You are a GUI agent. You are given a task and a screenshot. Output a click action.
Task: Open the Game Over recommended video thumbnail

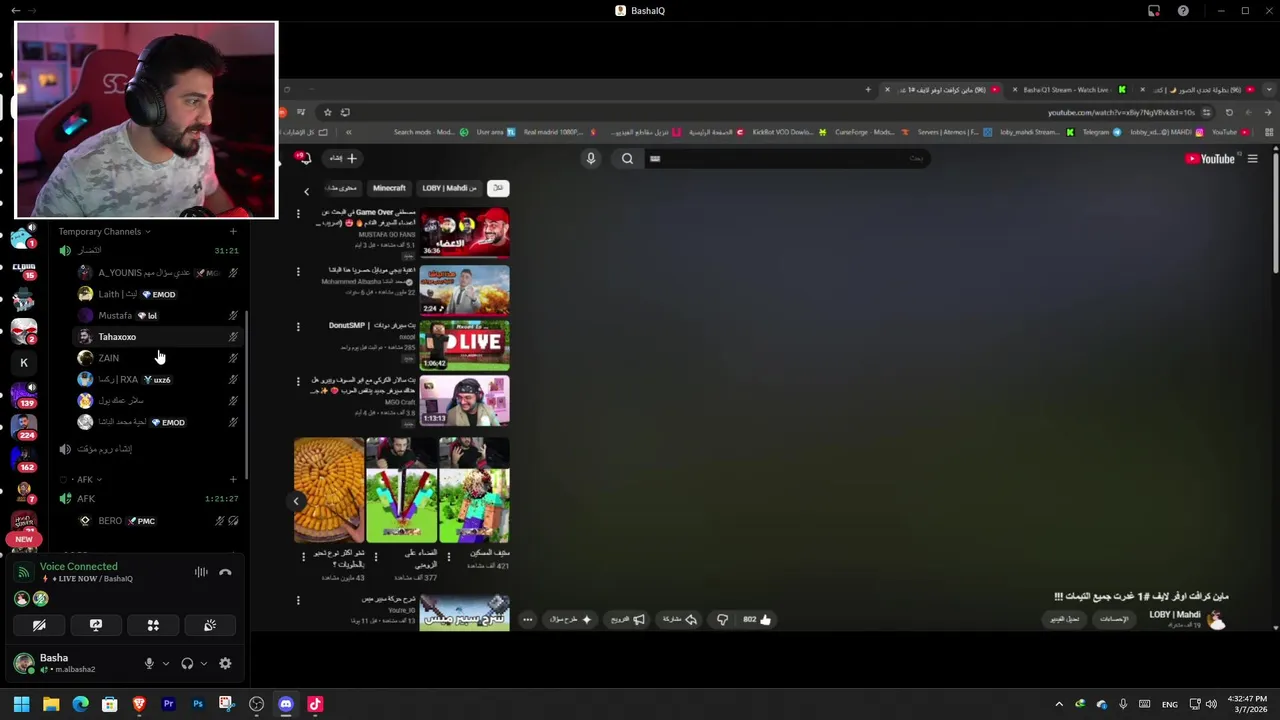pyautogui.click(x=464, y=232)
